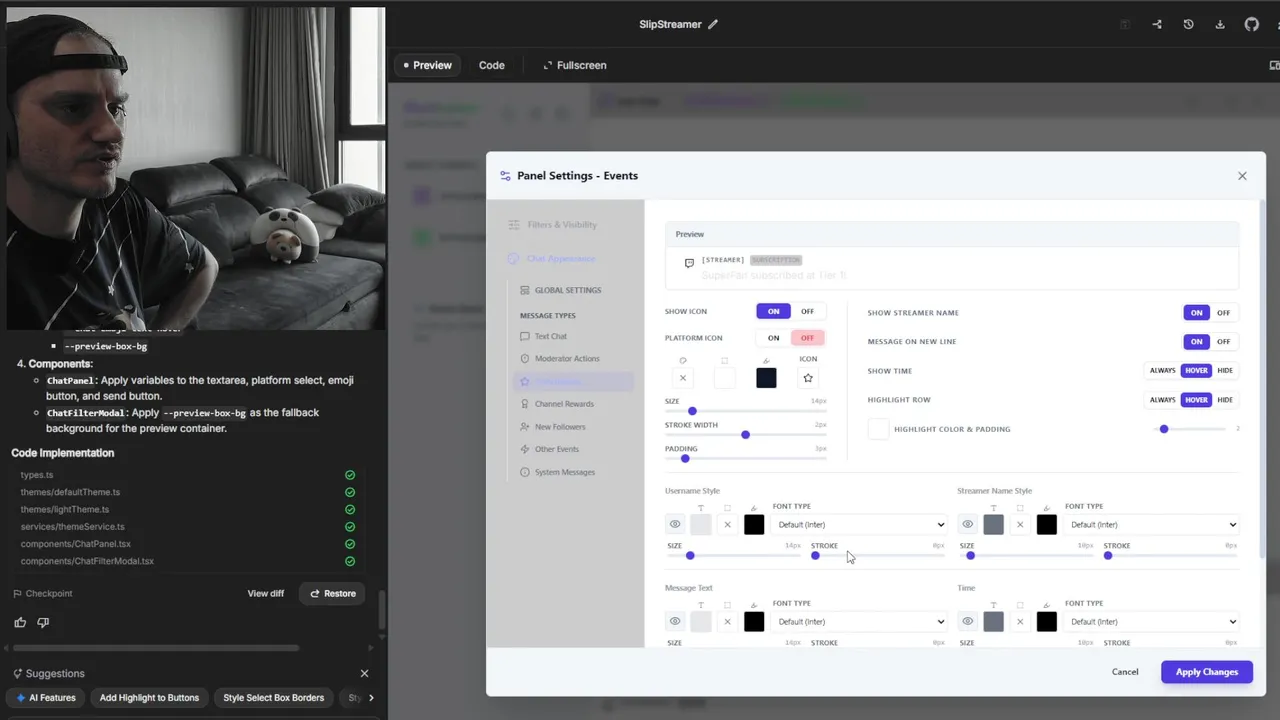Click the Twitch icon in Preview row
The width and height of the screenshot is (1280, 720).
point(689,264)
